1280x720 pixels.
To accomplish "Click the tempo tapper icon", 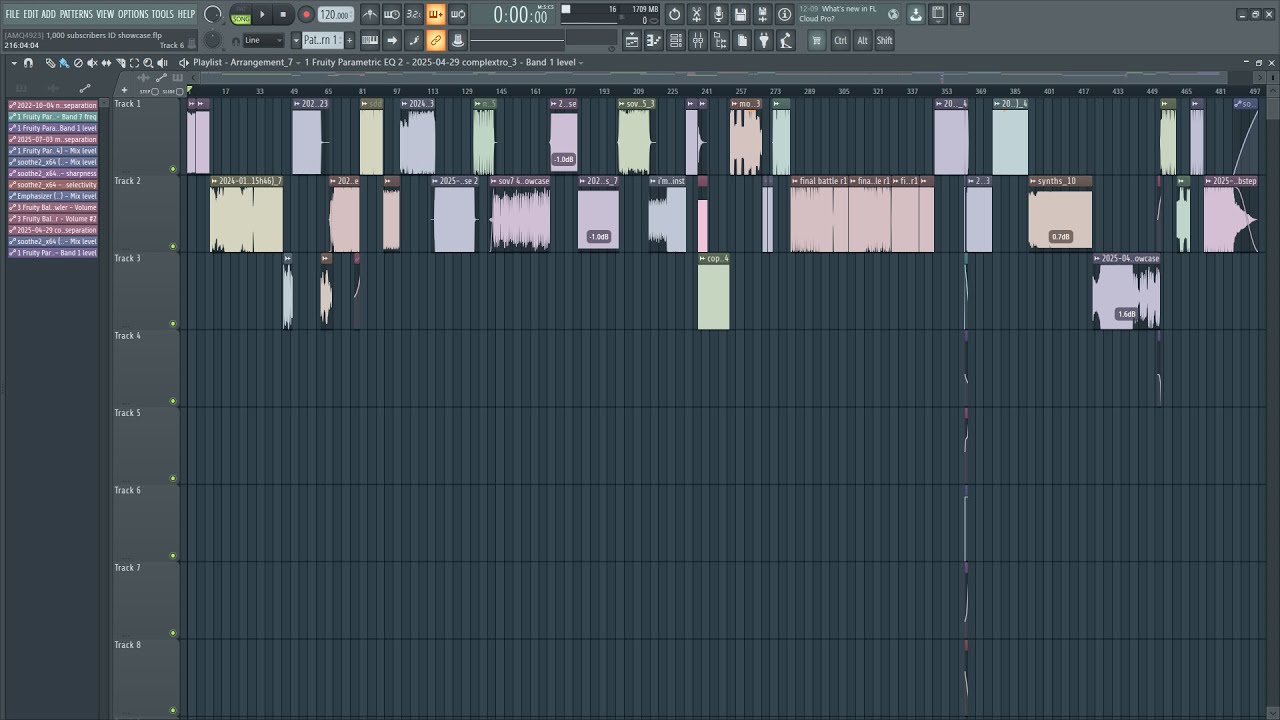I will (x=786, y=40).
